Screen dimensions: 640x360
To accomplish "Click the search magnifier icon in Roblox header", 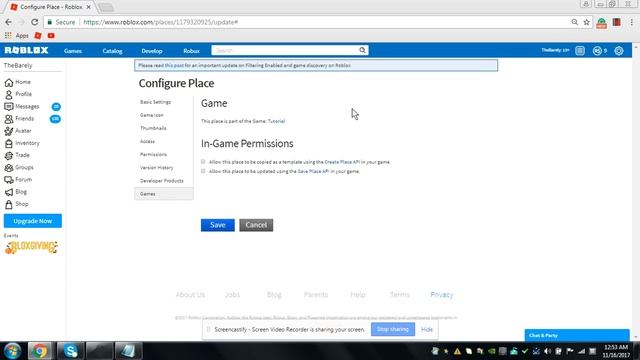I will point(362,50).
